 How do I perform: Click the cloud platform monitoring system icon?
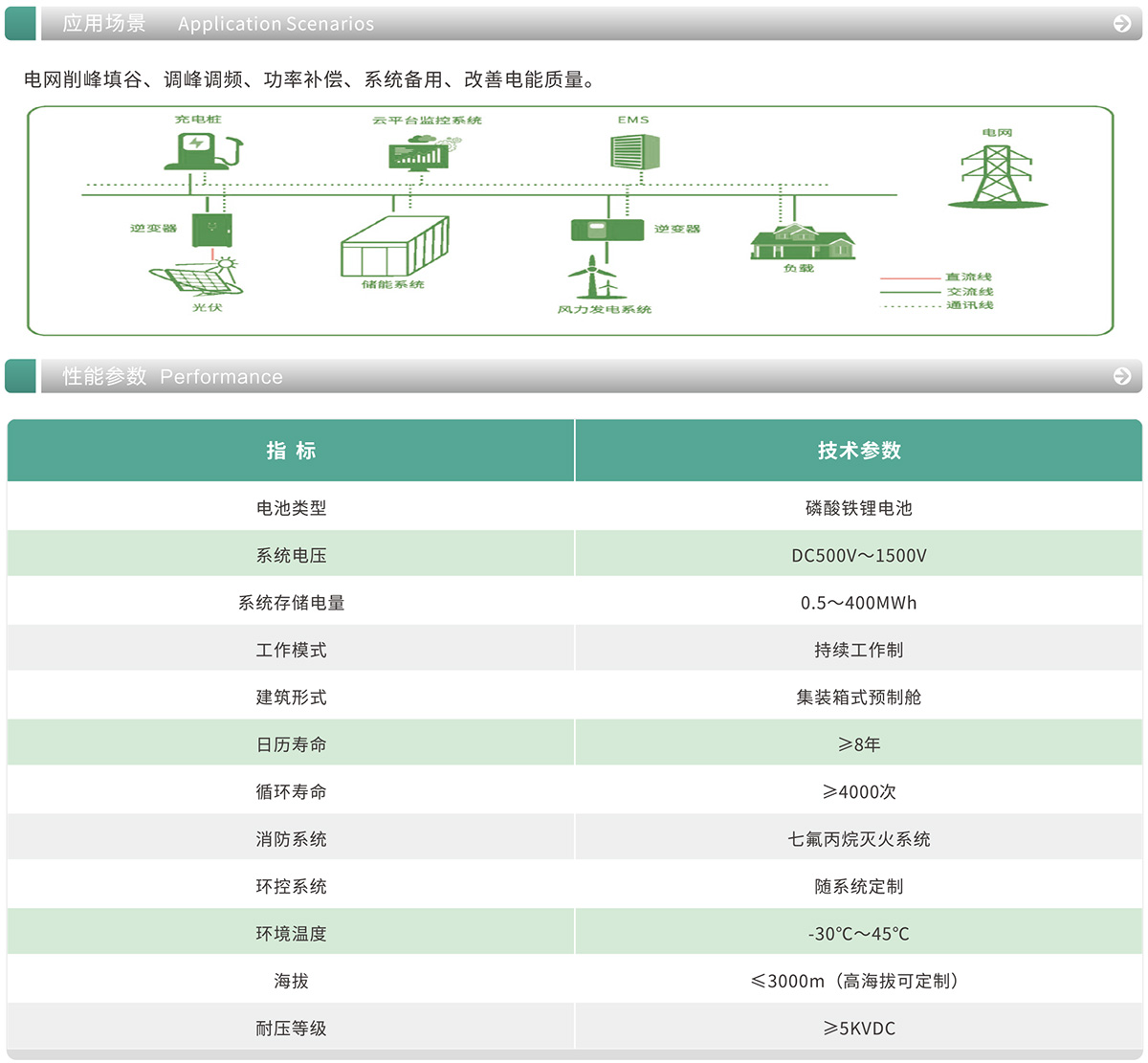pos(422,152)
